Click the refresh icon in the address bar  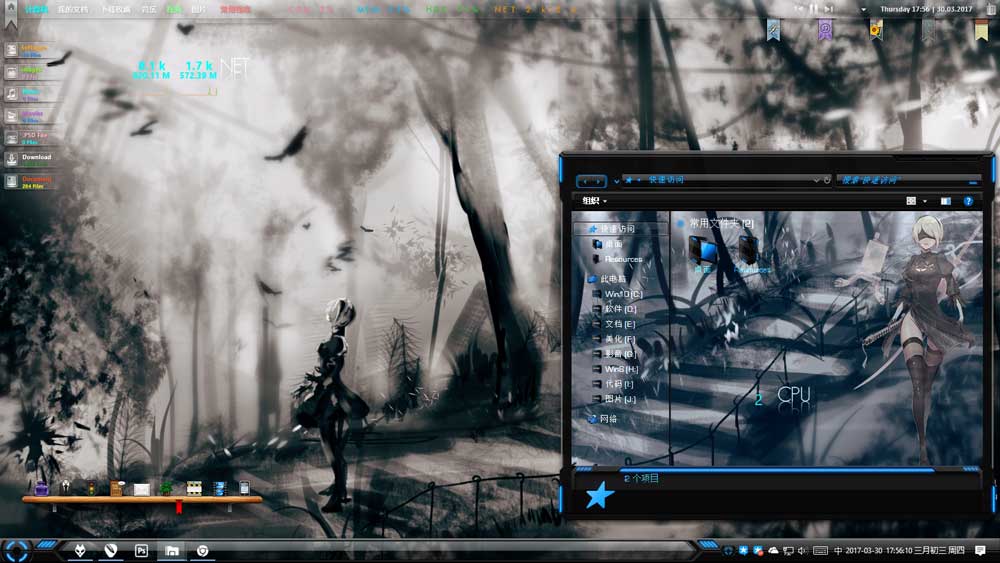[827, 180]
